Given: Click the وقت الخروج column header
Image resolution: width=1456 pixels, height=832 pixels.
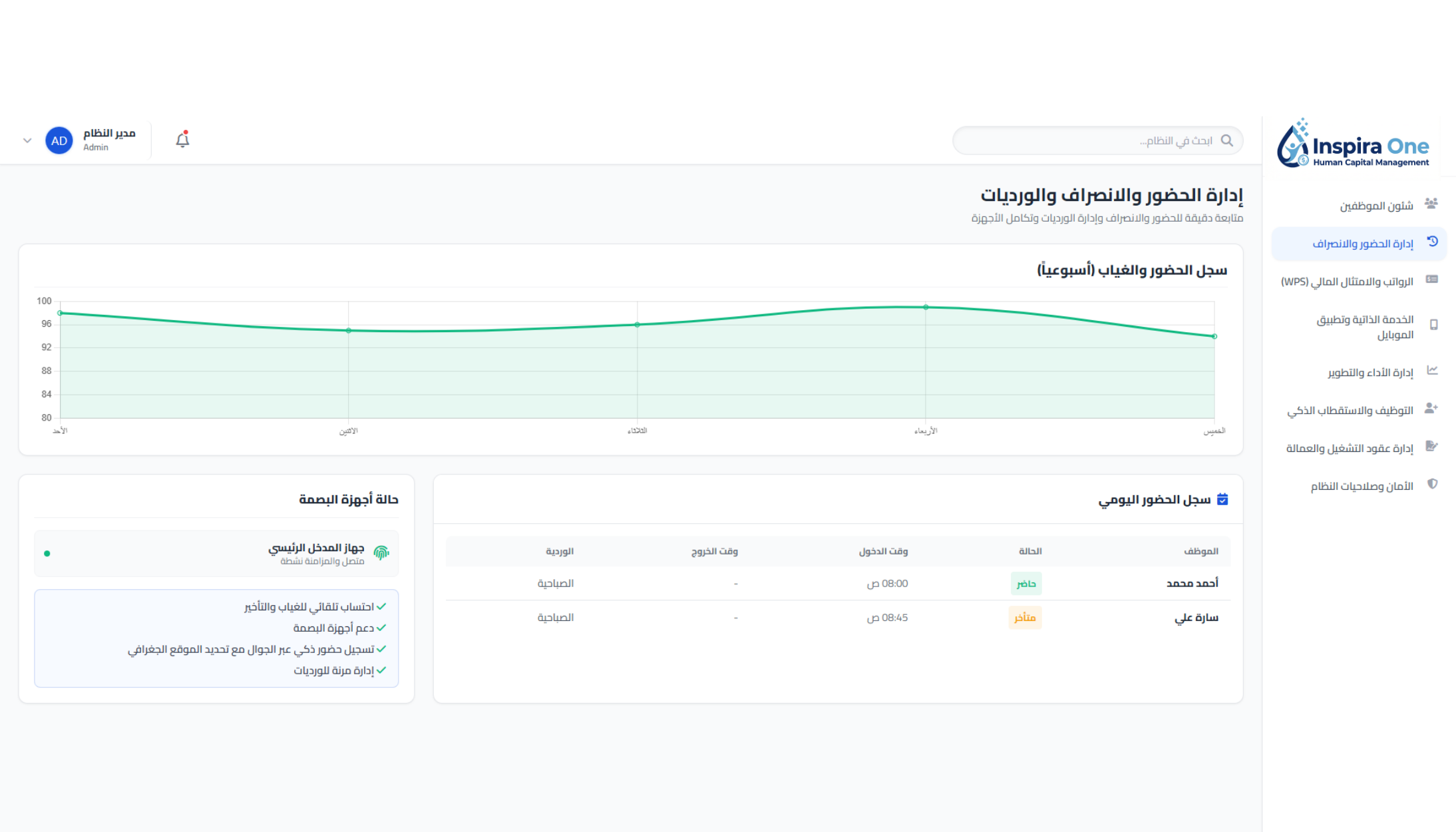Looking at the screenshot, I should click(714, 551).
